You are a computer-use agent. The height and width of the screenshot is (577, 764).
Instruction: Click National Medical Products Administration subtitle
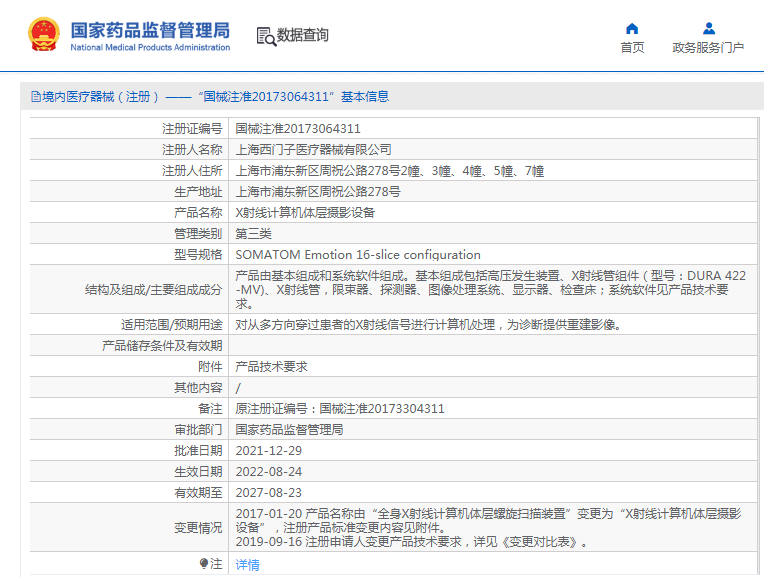coord(150,47)
